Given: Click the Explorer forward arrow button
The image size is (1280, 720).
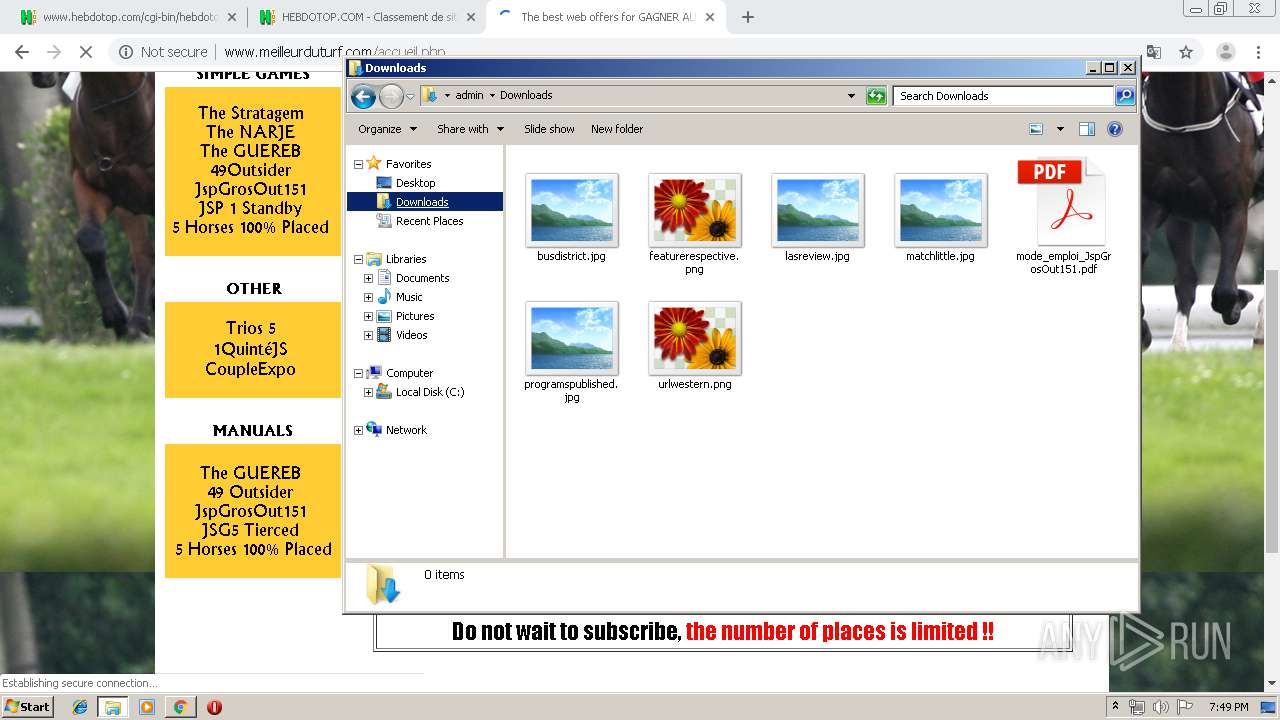Looking at the screenshot, I should 391,96.
